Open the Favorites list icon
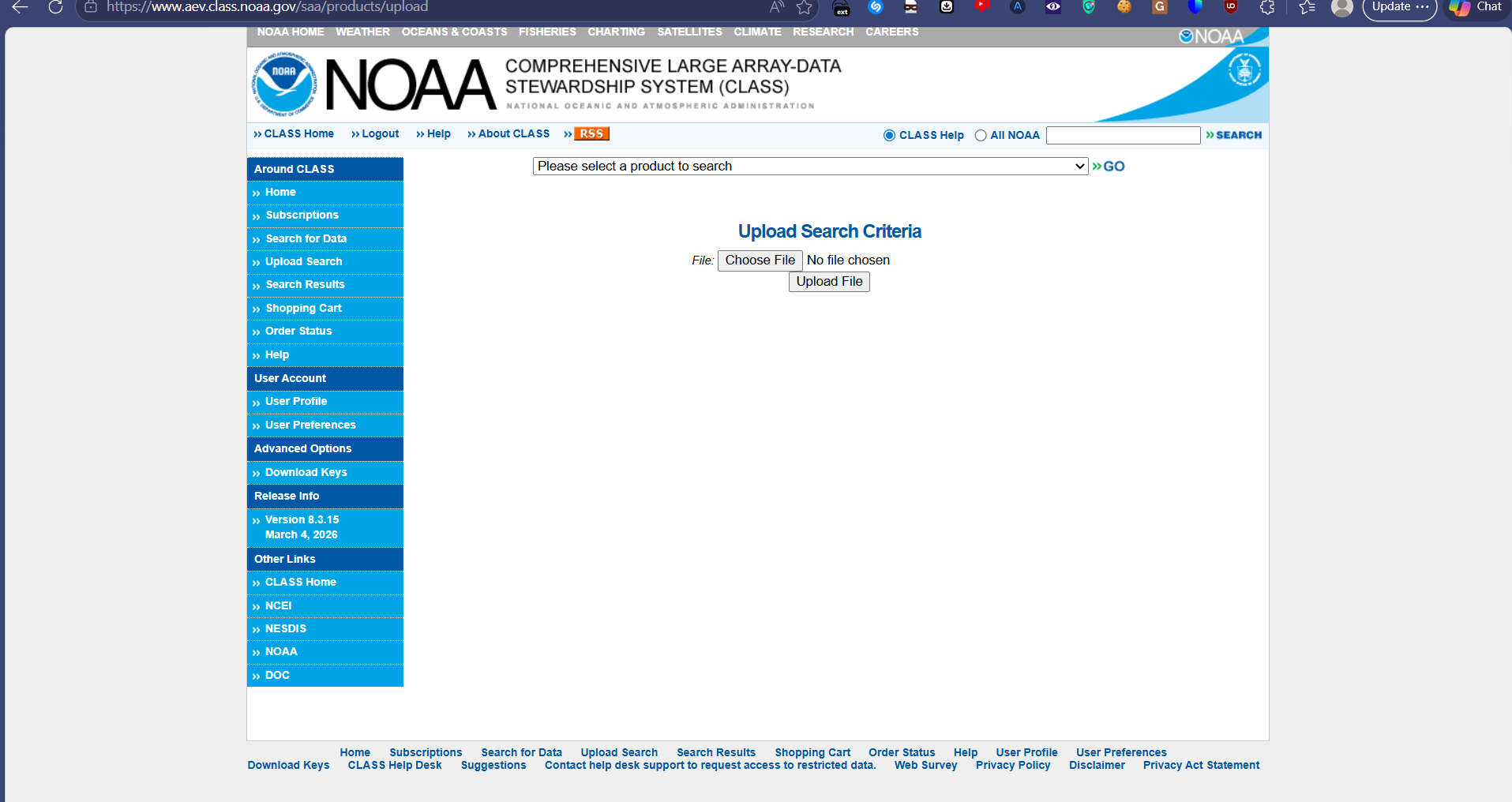 click(x=1308, y=7)
